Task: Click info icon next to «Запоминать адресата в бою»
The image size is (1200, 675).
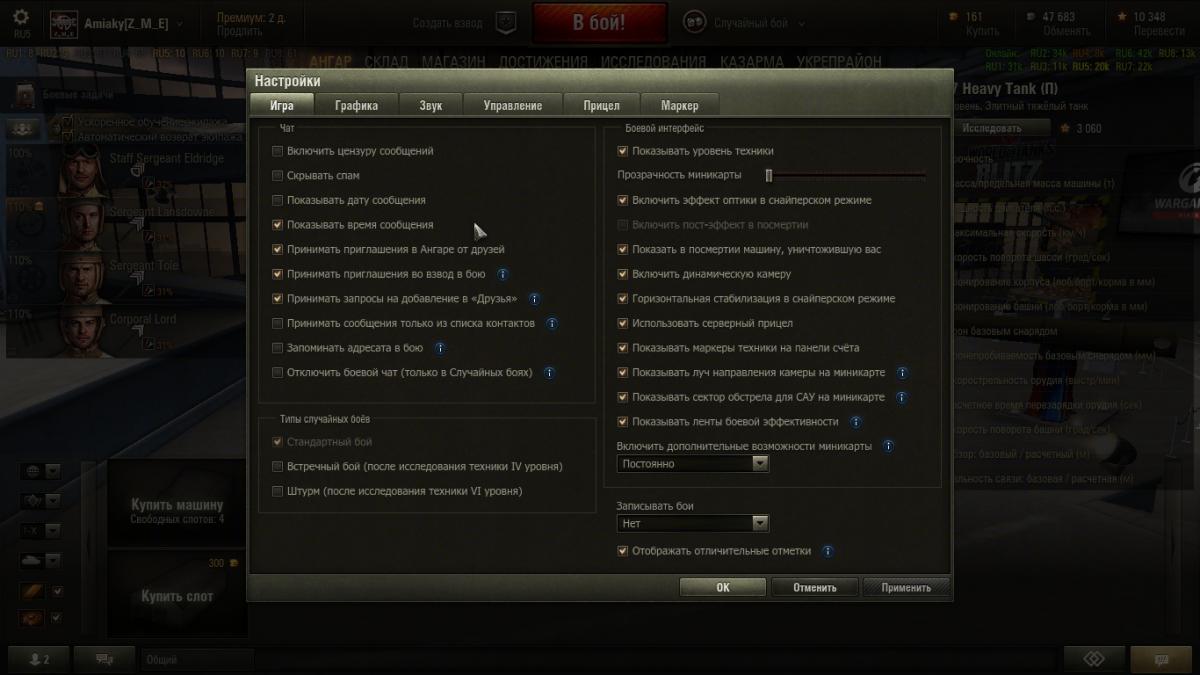Action: click(x=440, y=348)
